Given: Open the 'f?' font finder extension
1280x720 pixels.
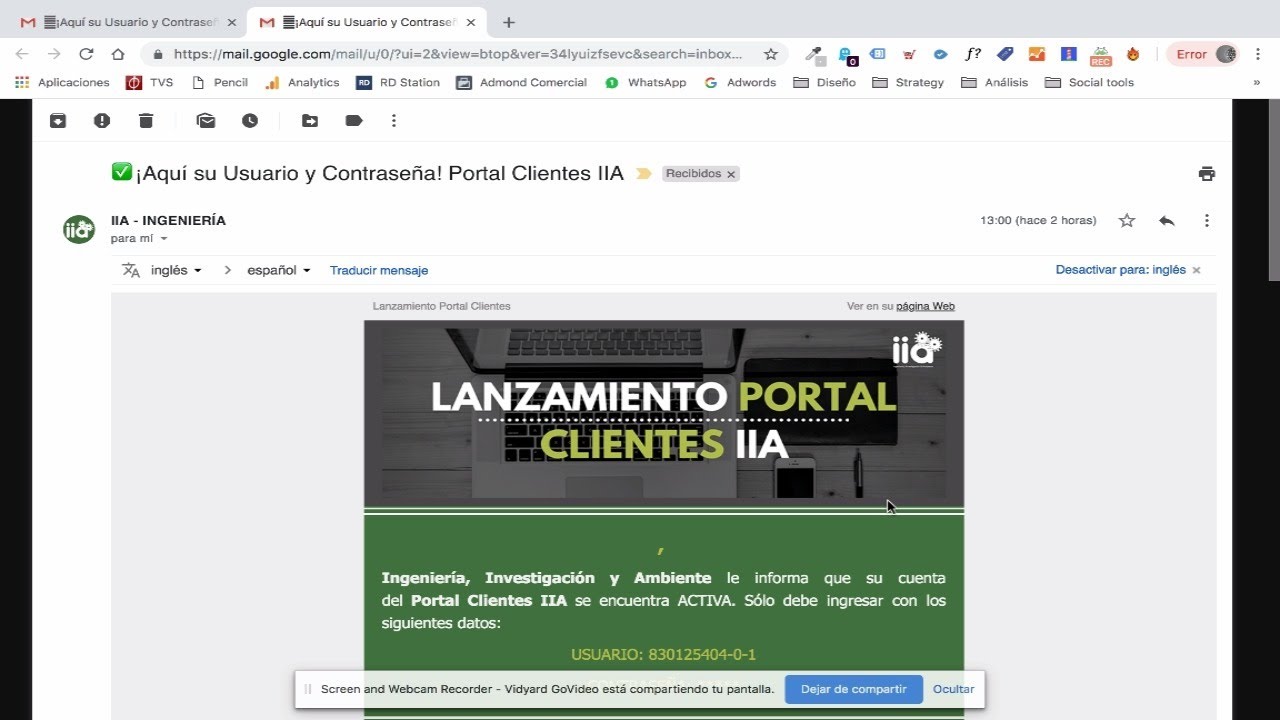Looking at the screenshot, I should point(973,54).
